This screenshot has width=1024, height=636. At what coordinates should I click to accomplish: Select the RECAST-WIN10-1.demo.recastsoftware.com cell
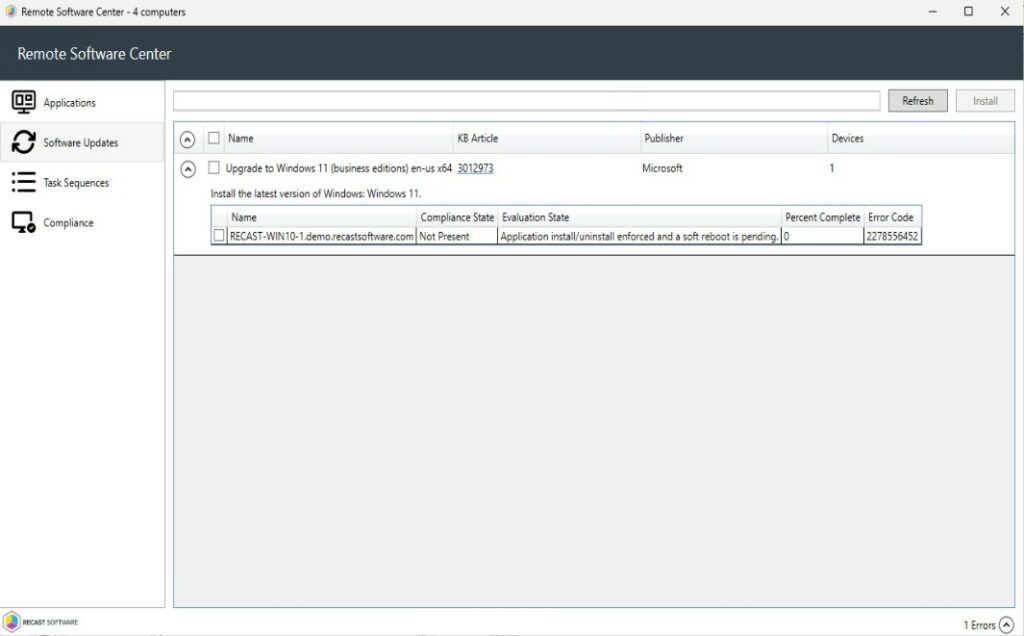coord(322,236)
